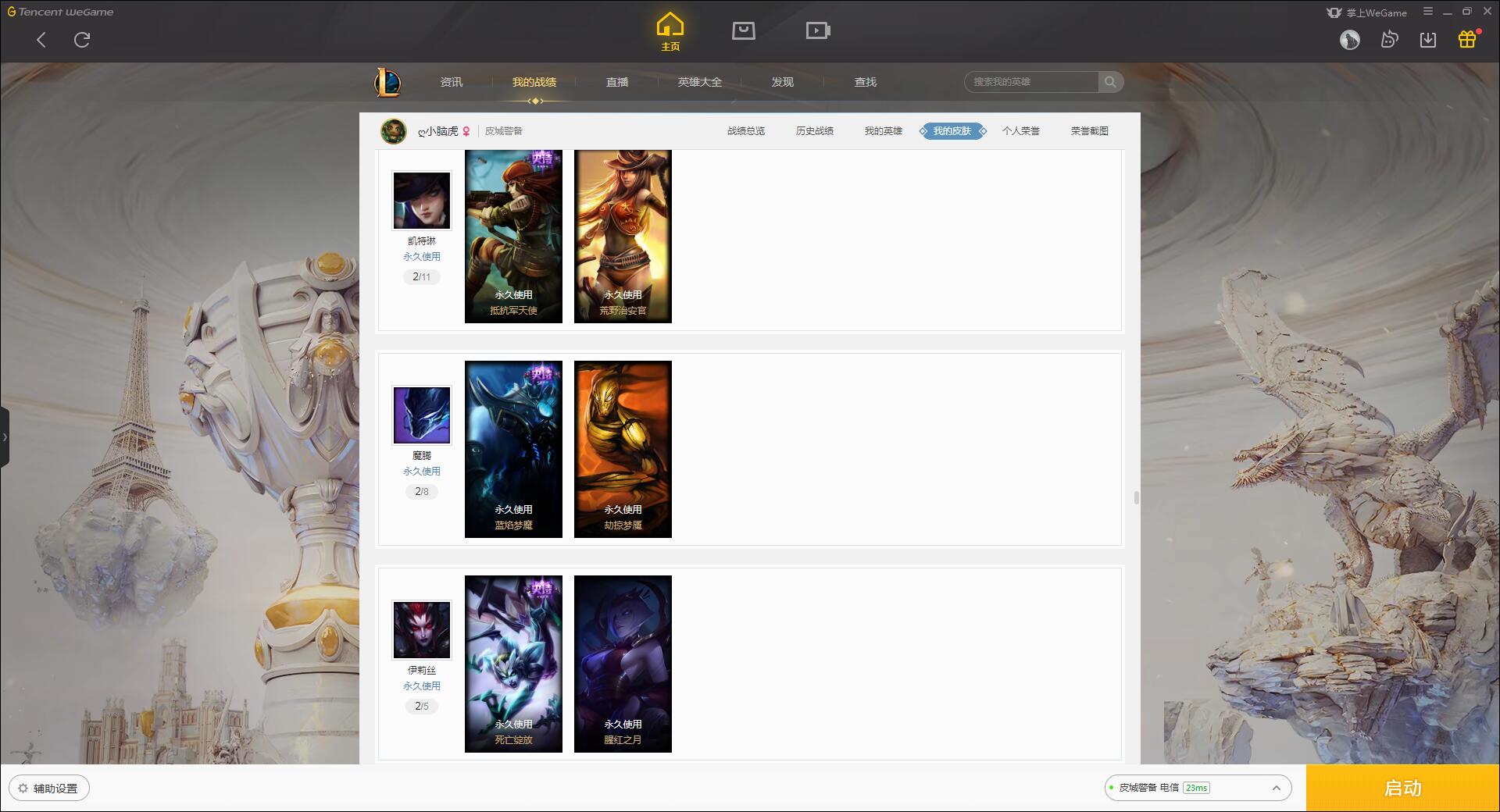Open 抵抗军天使 skin card

(513, 237)
